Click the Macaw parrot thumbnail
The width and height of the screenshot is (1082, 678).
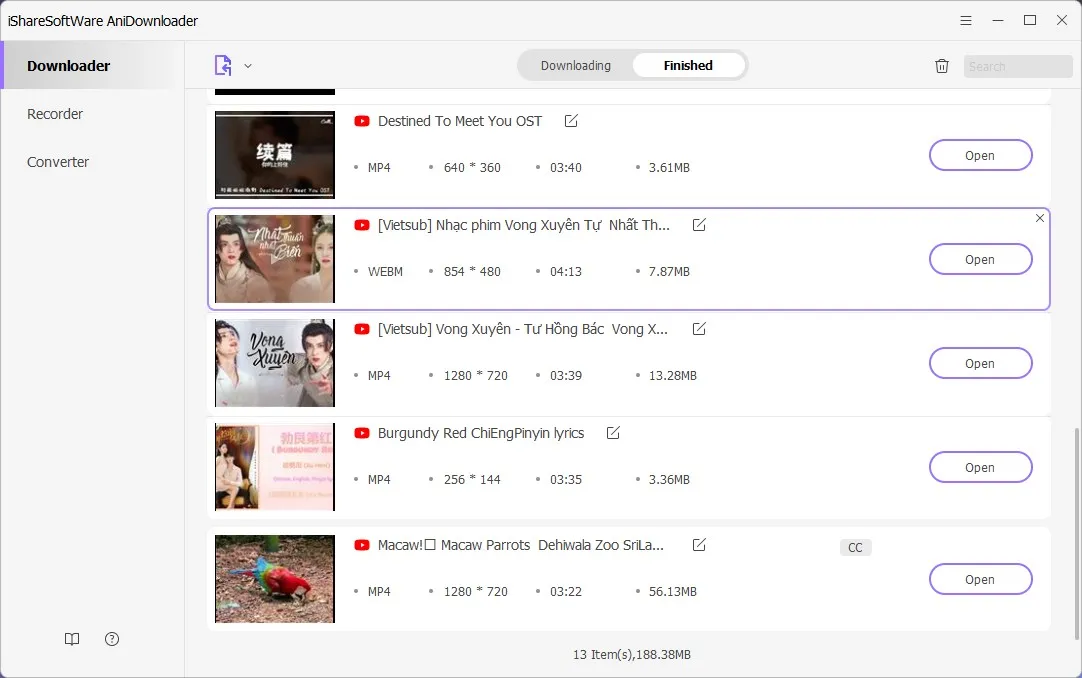(275, 579)
